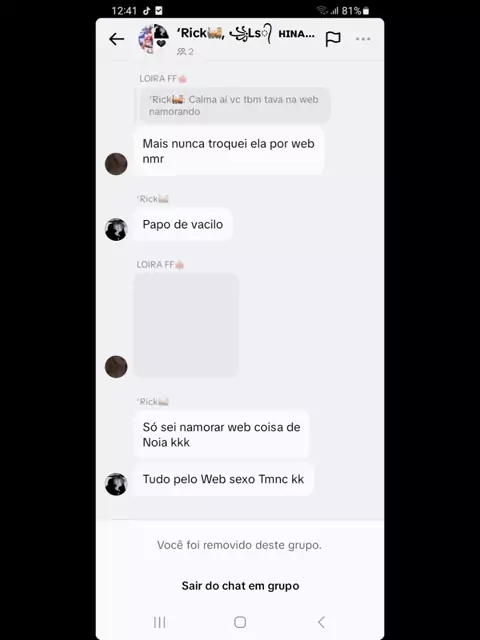Image resolution: width=480 pixels, height=640 pixels.
Task: Tap the quoted reply "Calma aí vc tbm"
Action: tap(235, 105)
